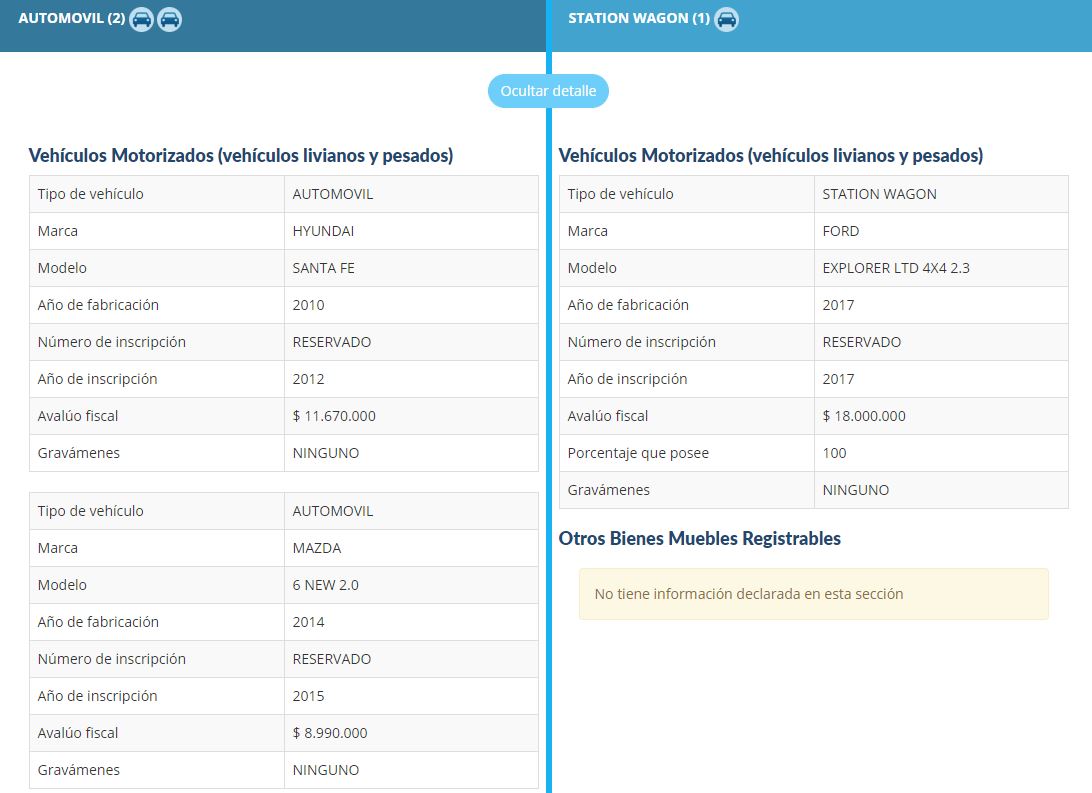Click the left Vehículos Motorizados heading

pos(240,155)
